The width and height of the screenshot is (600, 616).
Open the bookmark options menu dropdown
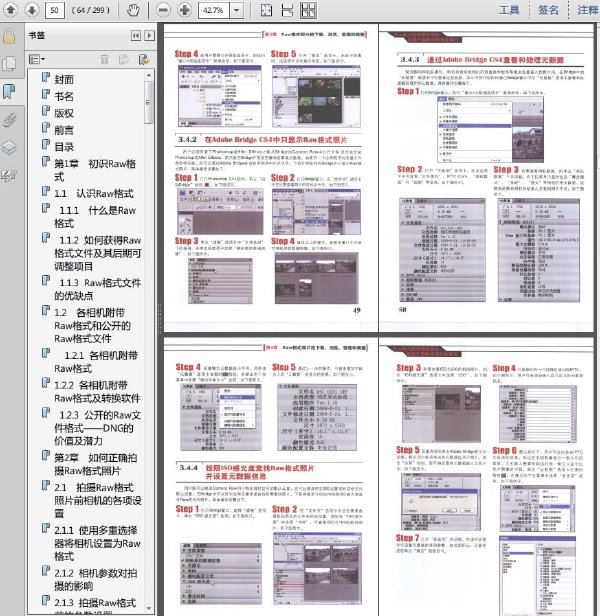click(37, 59)
